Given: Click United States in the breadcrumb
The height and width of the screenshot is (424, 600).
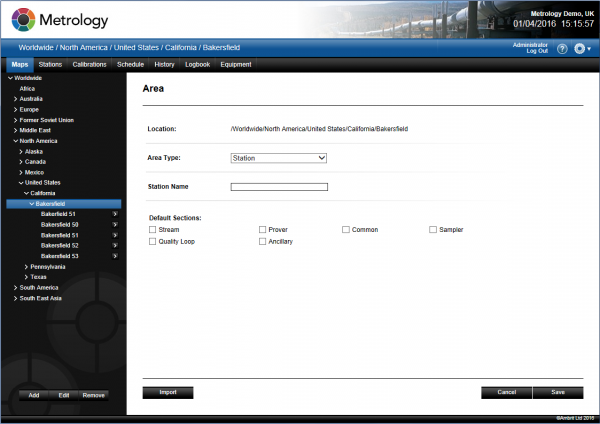Looking at the screenshot, I should click(136, 48).
